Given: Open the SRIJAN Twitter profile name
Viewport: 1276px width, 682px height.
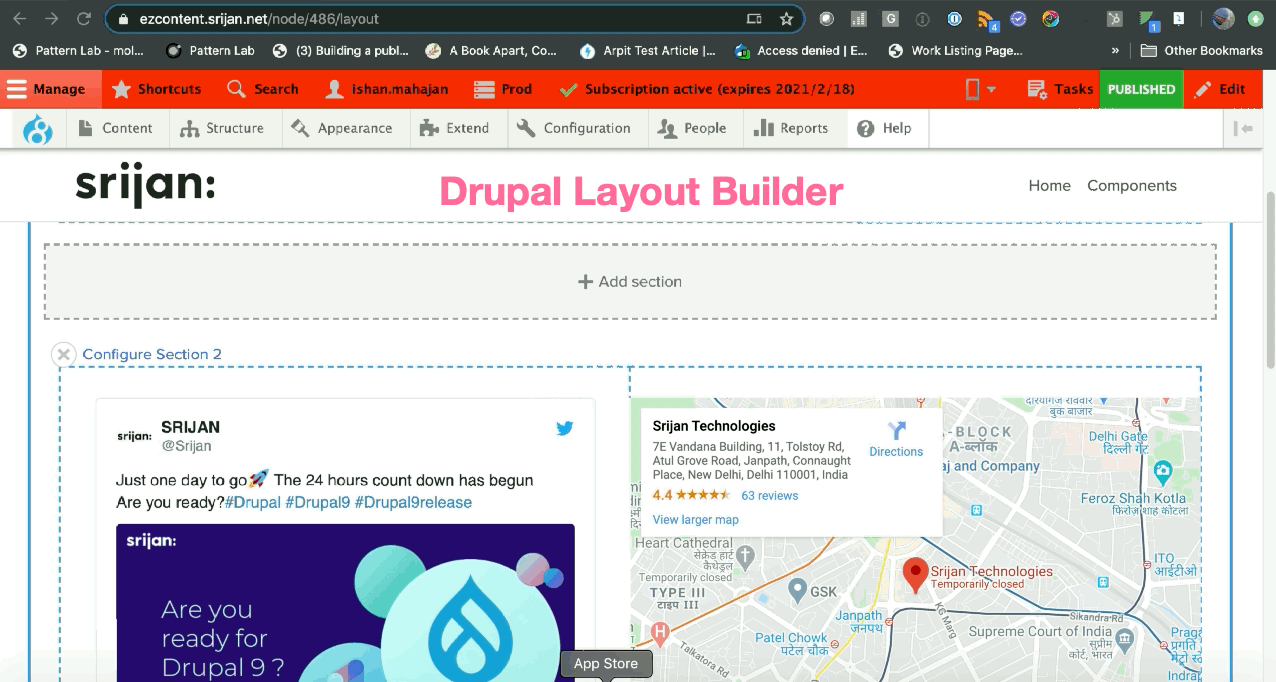Looking at the screenshot, I should [190, 427].
